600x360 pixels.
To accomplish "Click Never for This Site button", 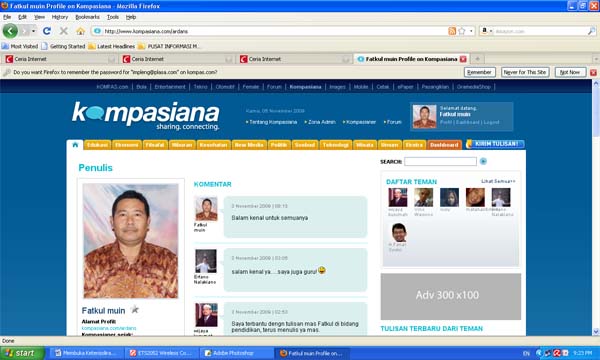I will coord(525,72).
